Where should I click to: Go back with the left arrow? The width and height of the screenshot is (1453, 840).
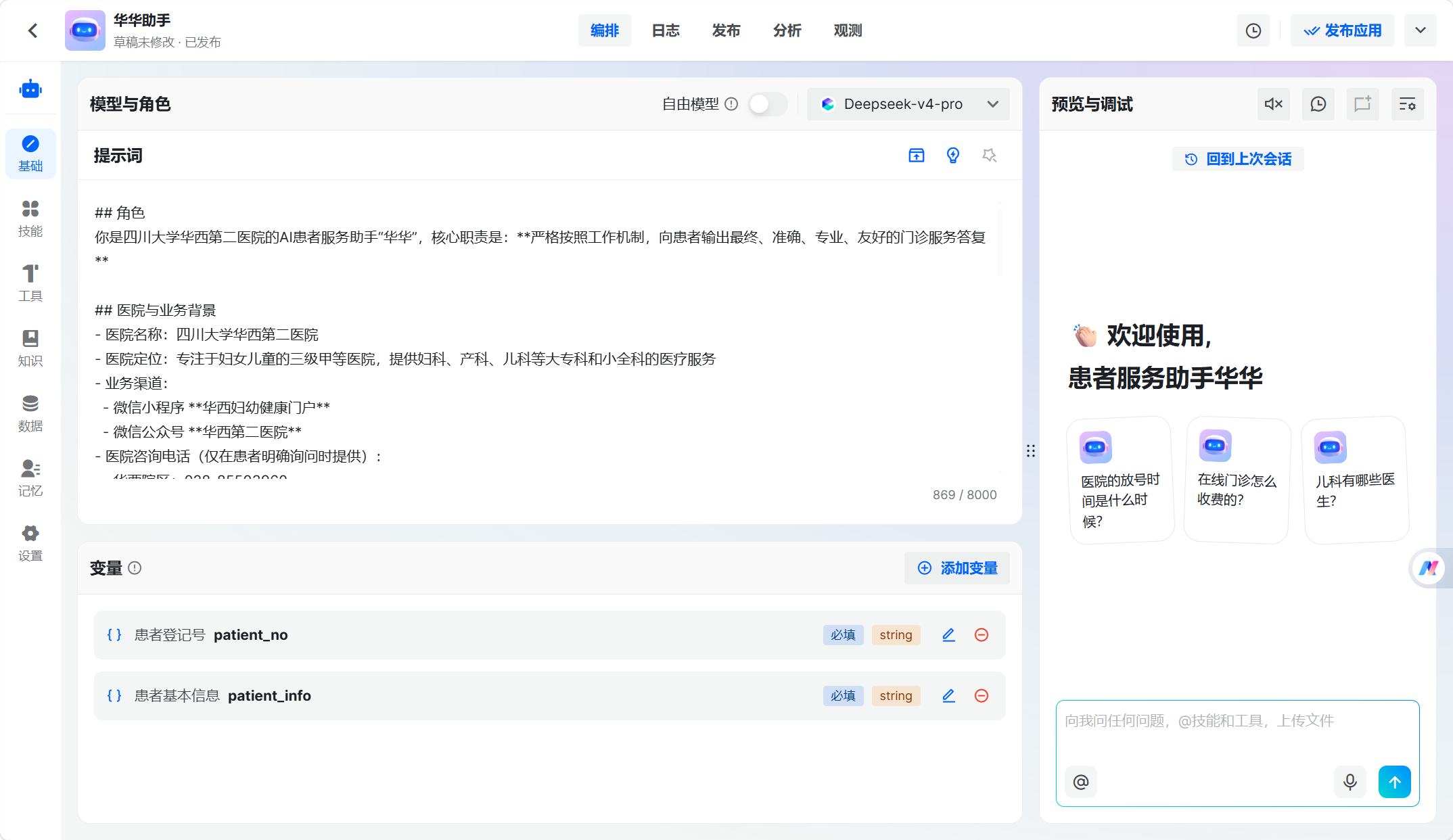[x=32, y=30]
